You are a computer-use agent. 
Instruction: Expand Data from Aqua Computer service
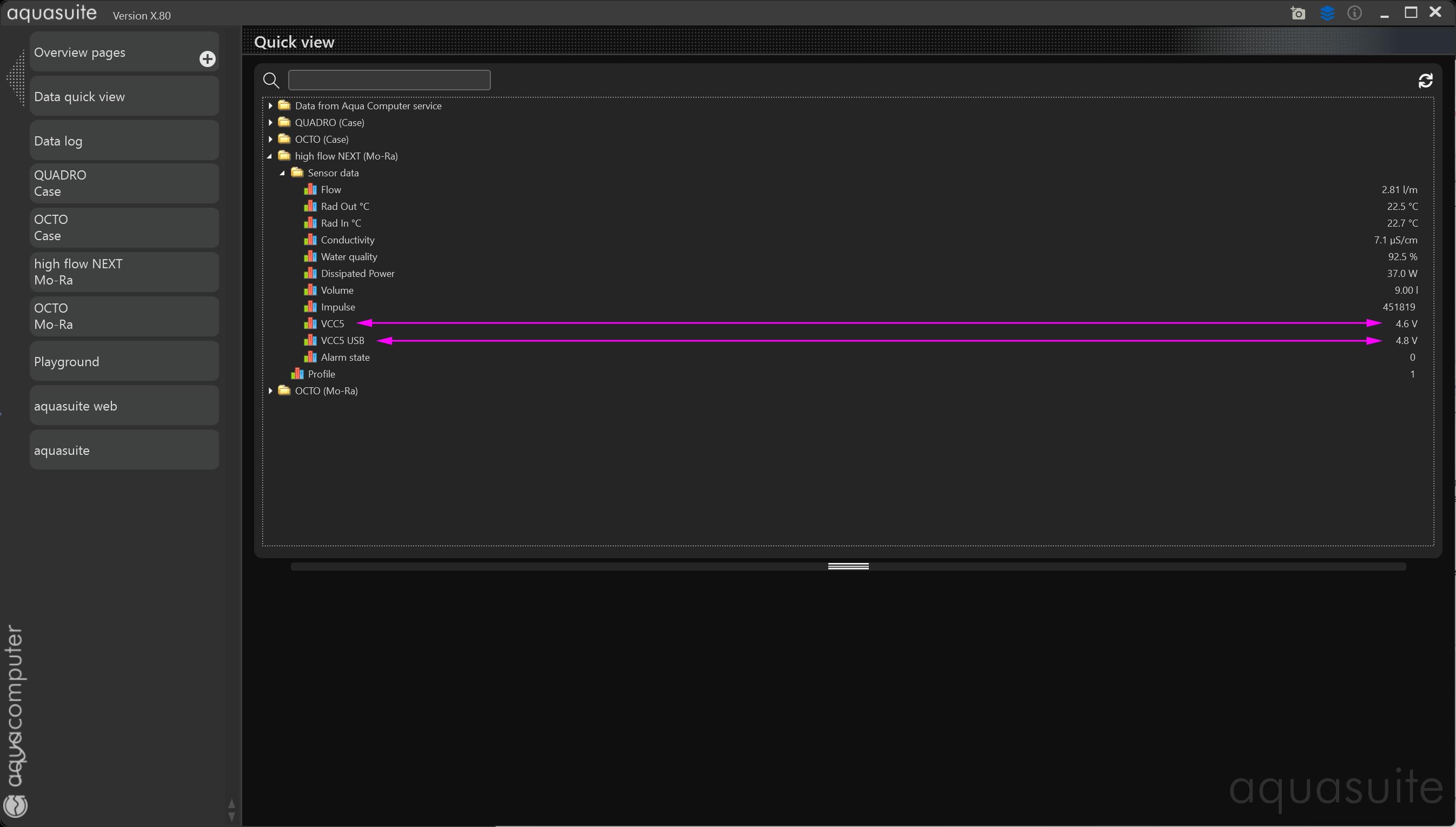tap(271, 105)
